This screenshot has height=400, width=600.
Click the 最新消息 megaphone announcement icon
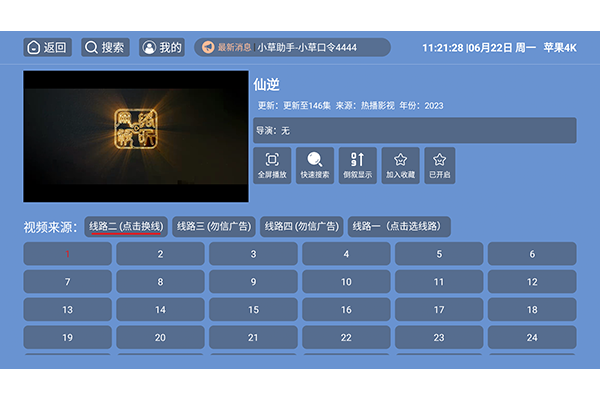(208, 47)
